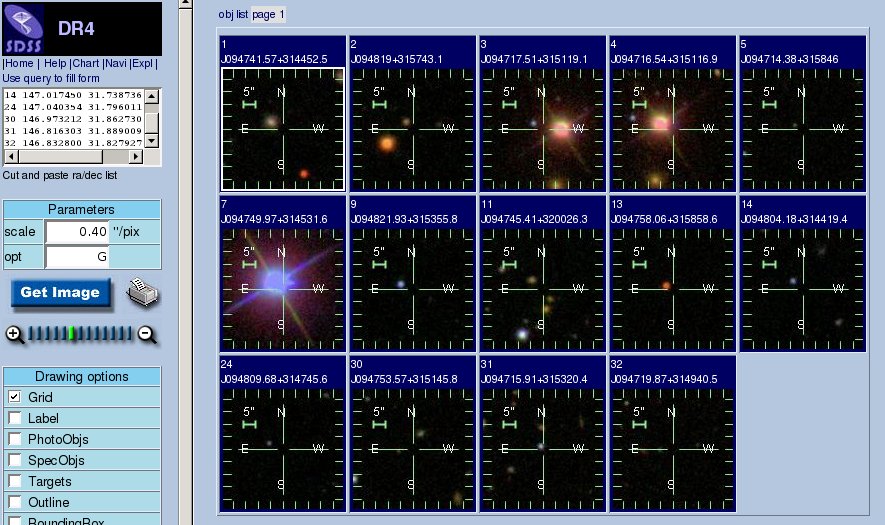885x525 pixels.
Task: Click the text area scroll down arrow
Action: [151, 141]
